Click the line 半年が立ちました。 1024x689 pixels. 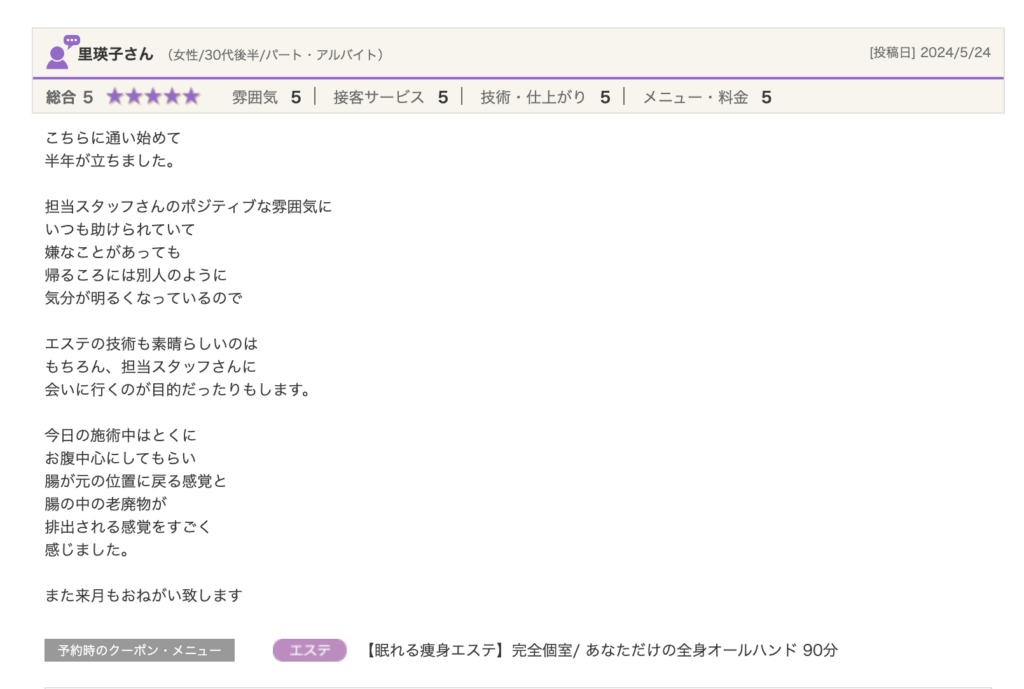110,161
